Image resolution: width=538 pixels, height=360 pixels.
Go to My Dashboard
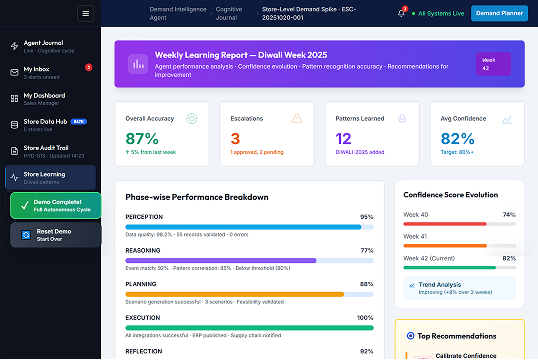pos(50,99)
